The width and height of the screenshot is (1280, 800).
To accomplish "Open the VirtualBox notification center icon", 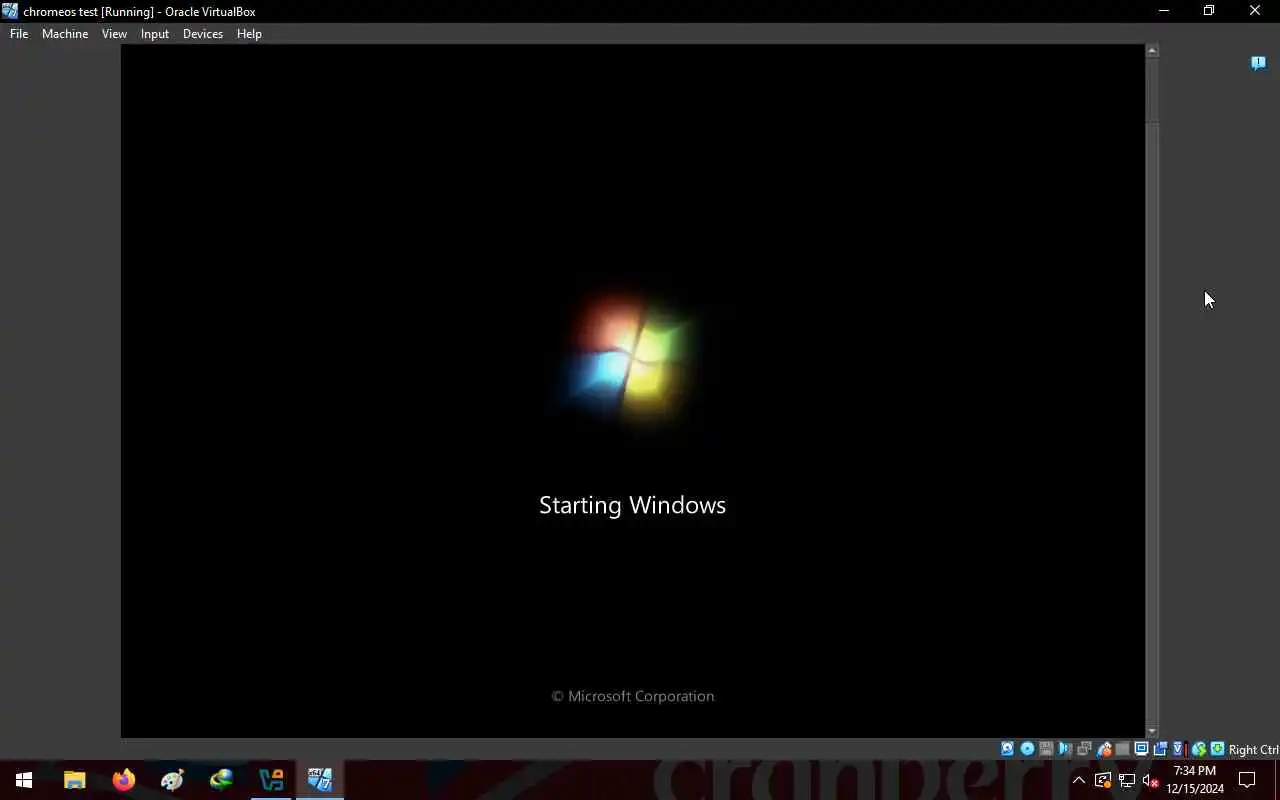I will pyautogui.click(x=1258, y=63).
